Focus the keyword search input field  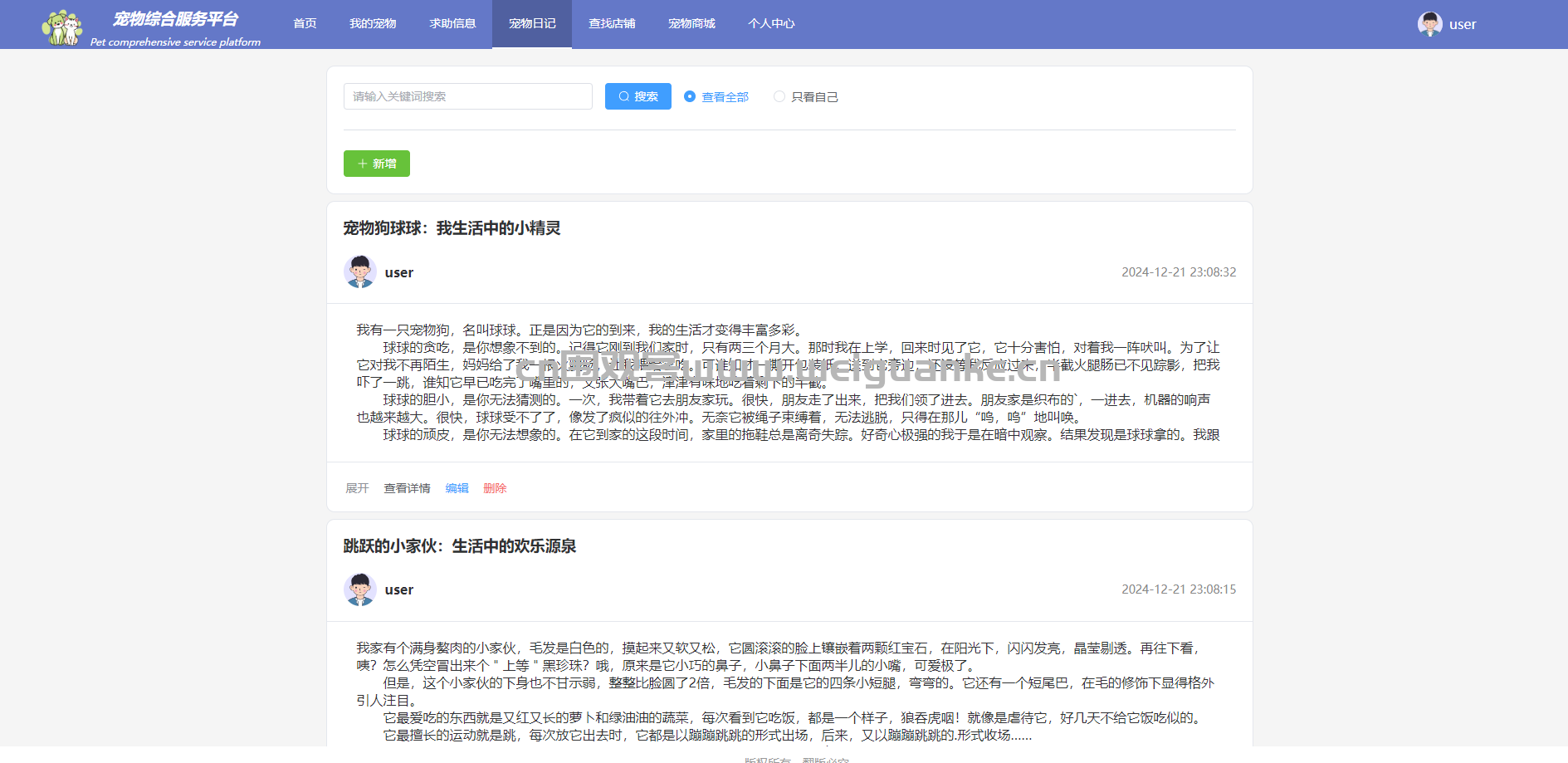[468, 96]
